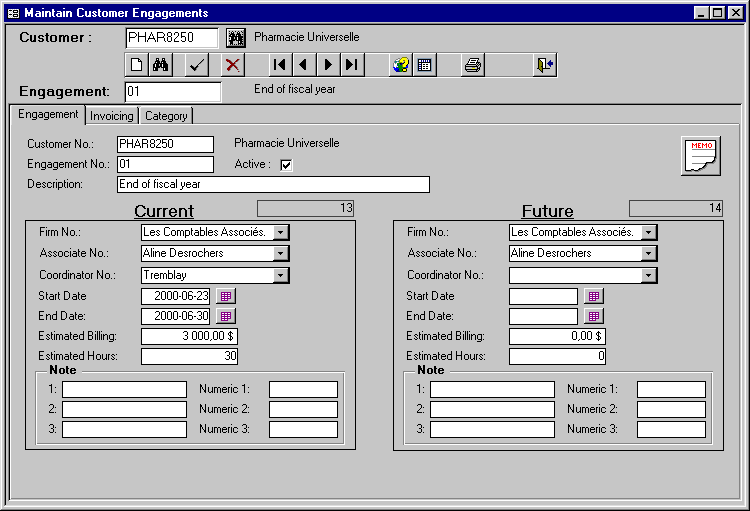Expand the Current Firm No. dropdown
This screenshot has width=750, height=511.
coord(281,232)
